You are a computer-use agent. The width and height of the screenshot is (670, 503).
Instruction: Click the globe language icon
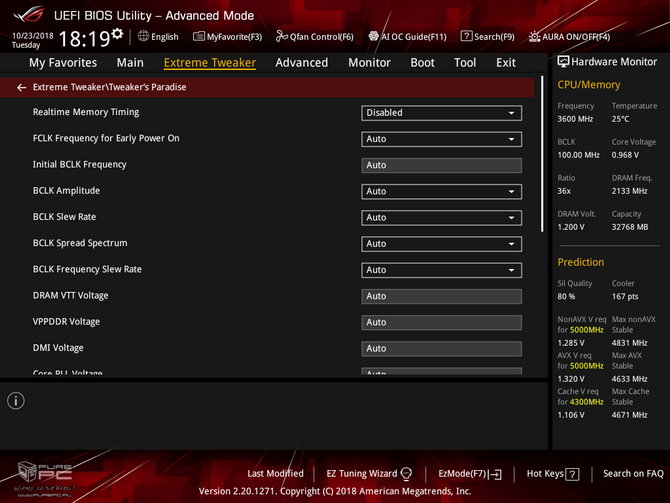click(144, 36)
